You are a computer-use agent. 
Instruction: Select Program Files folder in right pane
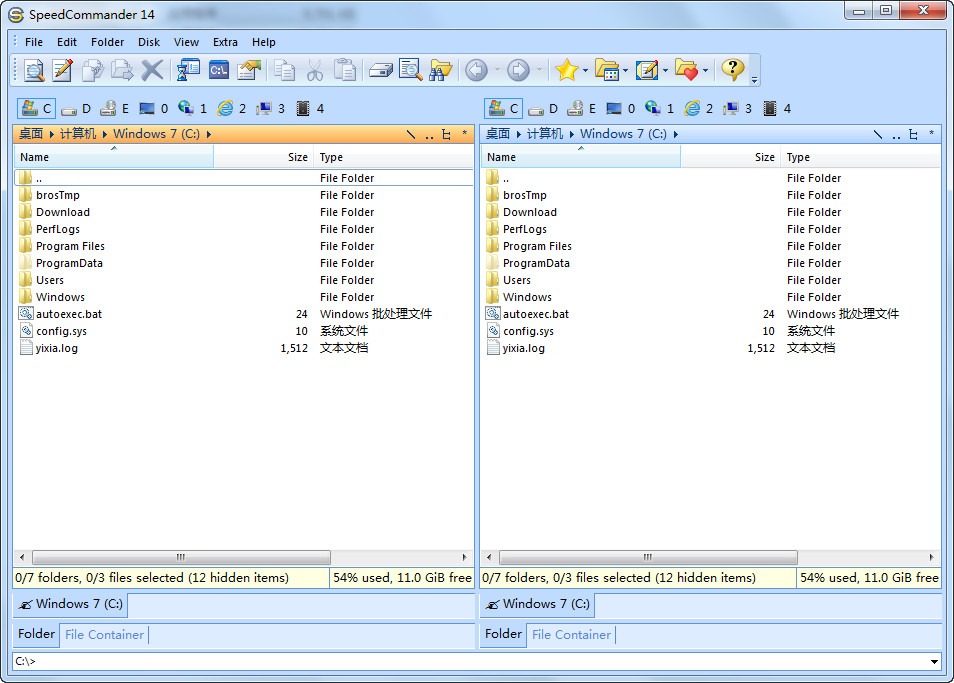(537, 246)
